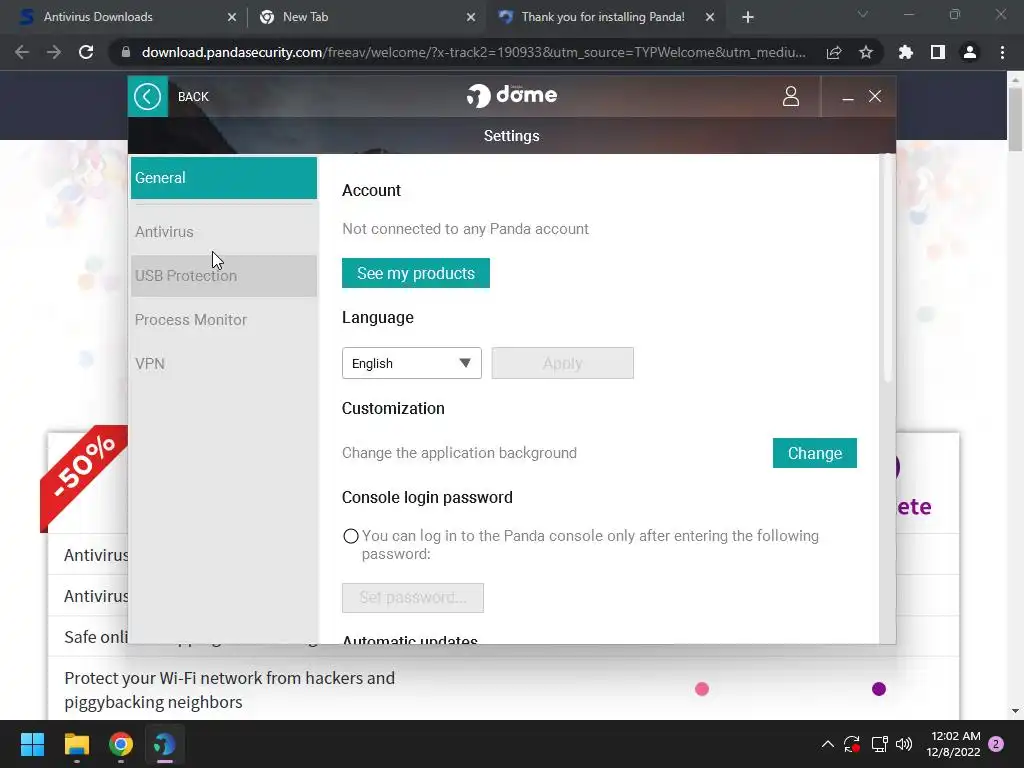Click network tray icon
Image resolution: width=1024 pixels, height=768 pixels.
[879, 744]
